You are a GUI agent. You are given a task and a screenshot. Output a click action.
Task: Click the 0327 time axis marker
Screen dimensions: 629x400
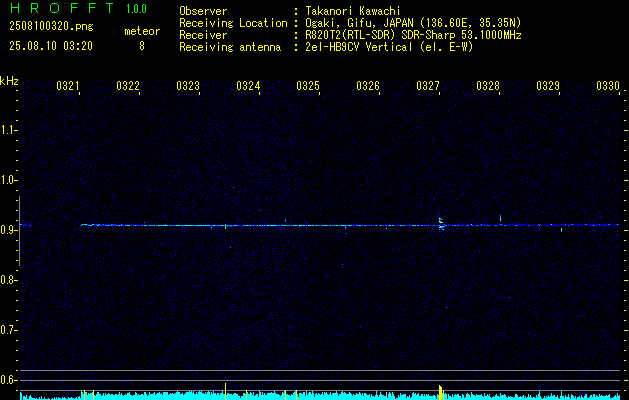[428, 86]
